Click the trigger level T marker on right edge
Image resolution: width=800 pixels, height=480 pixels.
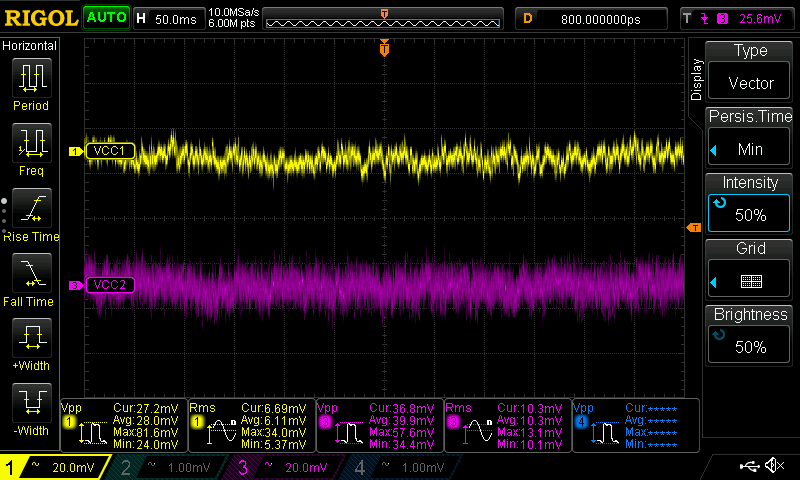click(694, 228)
